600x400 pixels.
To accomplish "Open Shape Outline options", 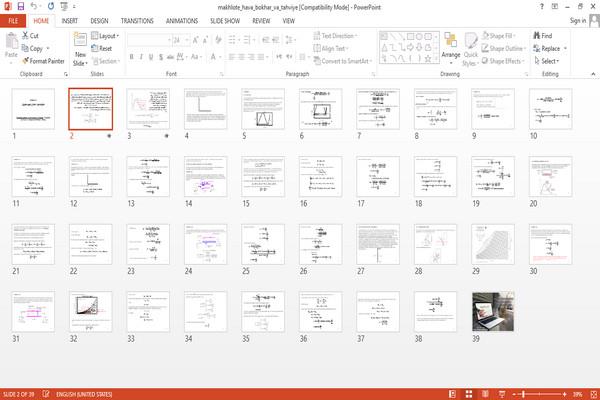I will (504, 48).
